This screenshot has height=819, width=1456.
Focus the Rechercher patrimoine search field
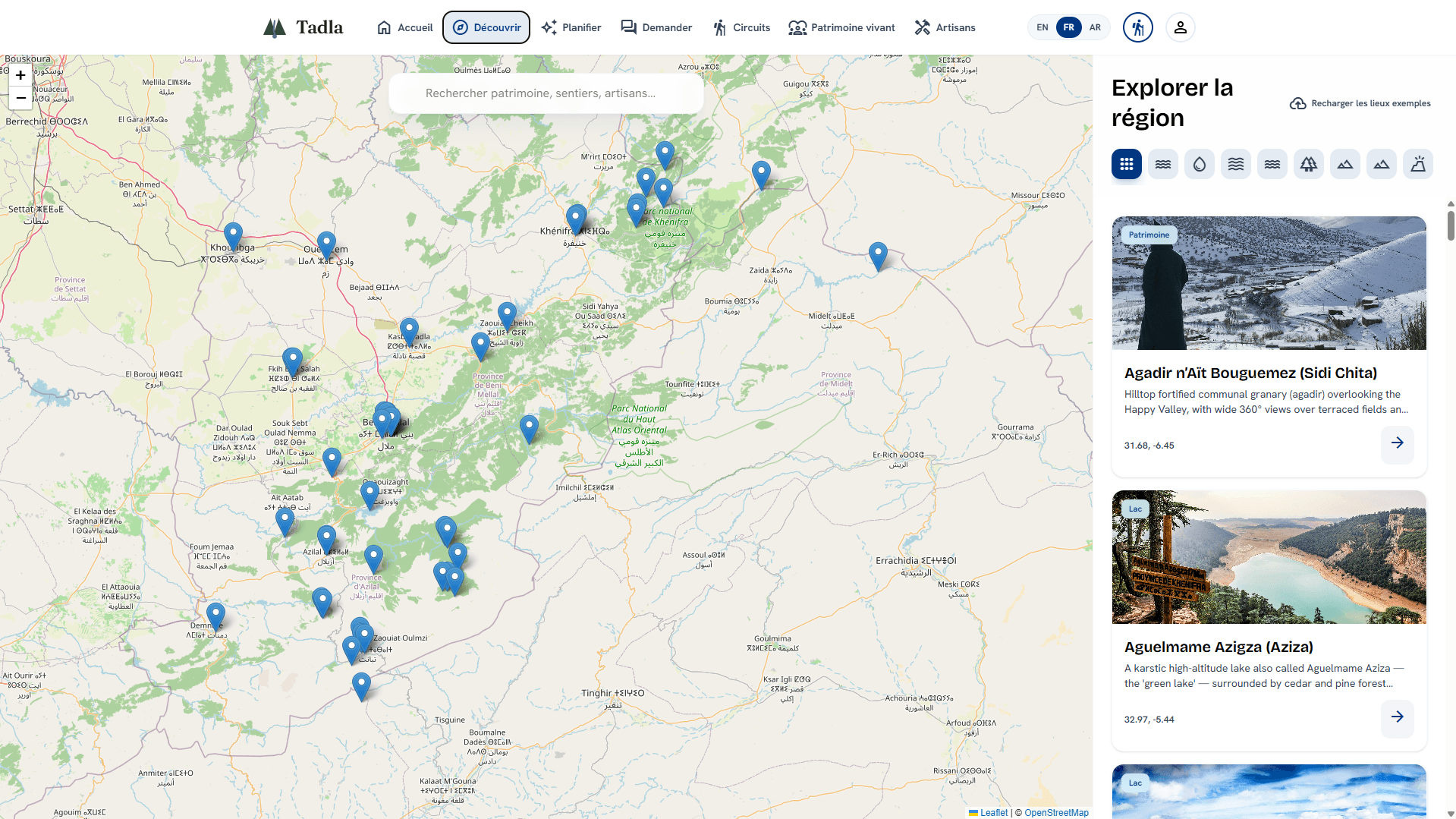pyautogui.click(x=546, y=93)
